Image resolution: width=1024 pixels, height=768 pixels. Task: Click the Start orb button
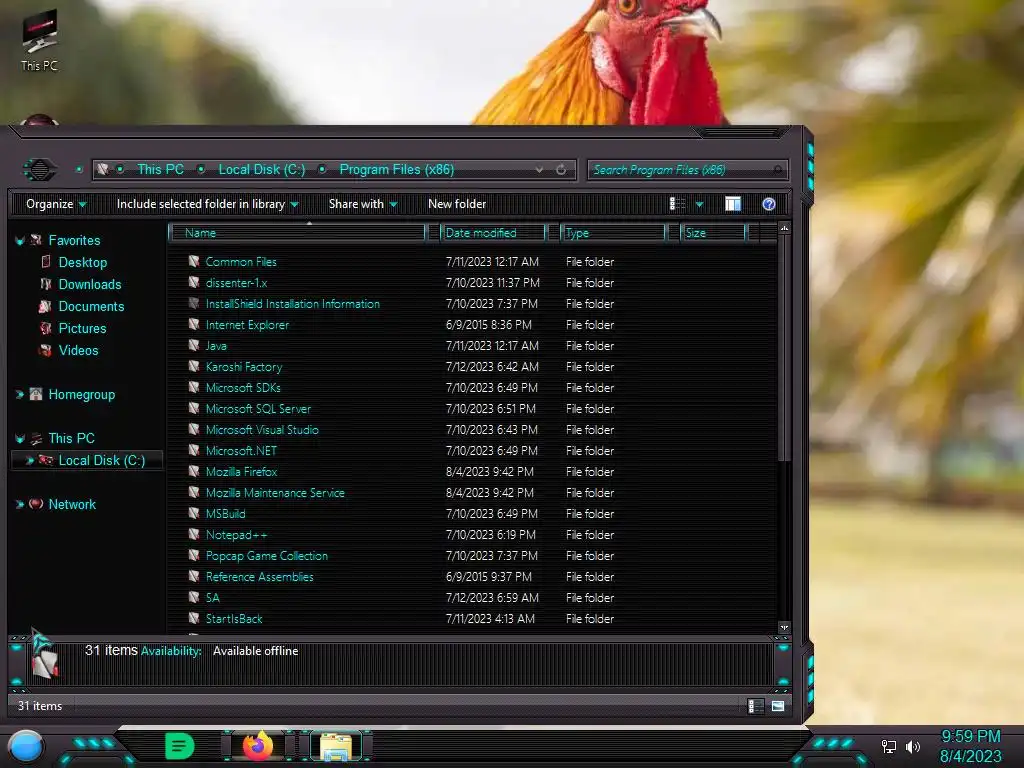pyautogui.click(x=26, y=747)
